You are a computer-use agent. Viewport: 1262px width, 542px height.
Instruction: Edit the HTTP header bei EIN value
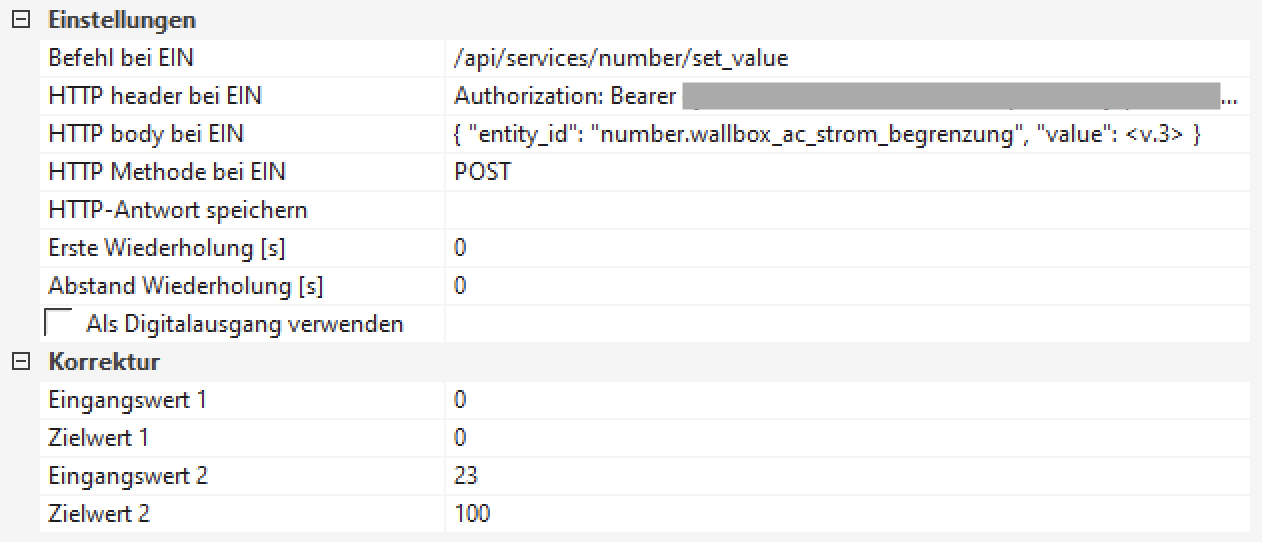tap(845, 97)
